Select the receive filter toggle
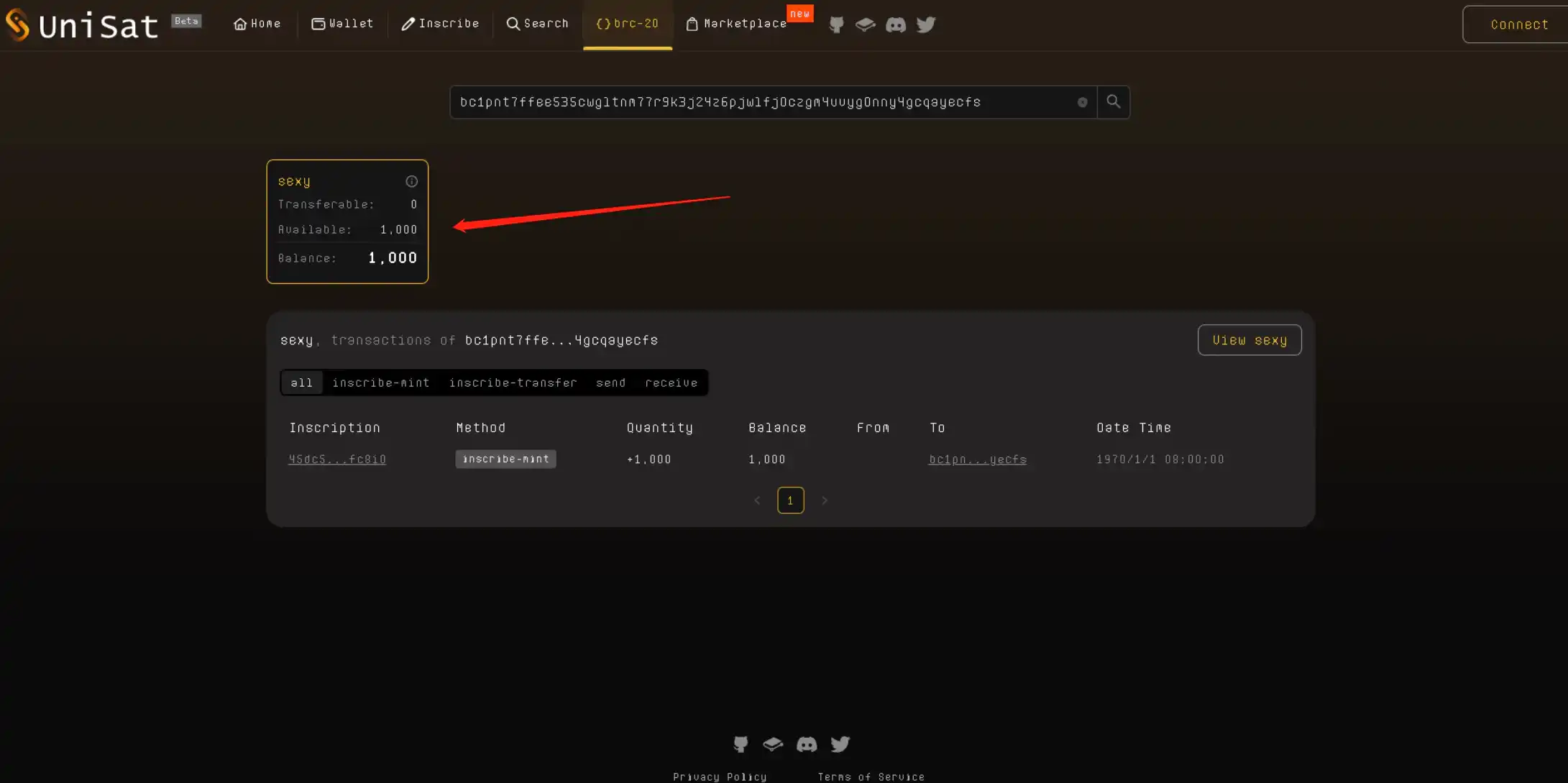Screen dimensions: 1568x783 point(671,382)
